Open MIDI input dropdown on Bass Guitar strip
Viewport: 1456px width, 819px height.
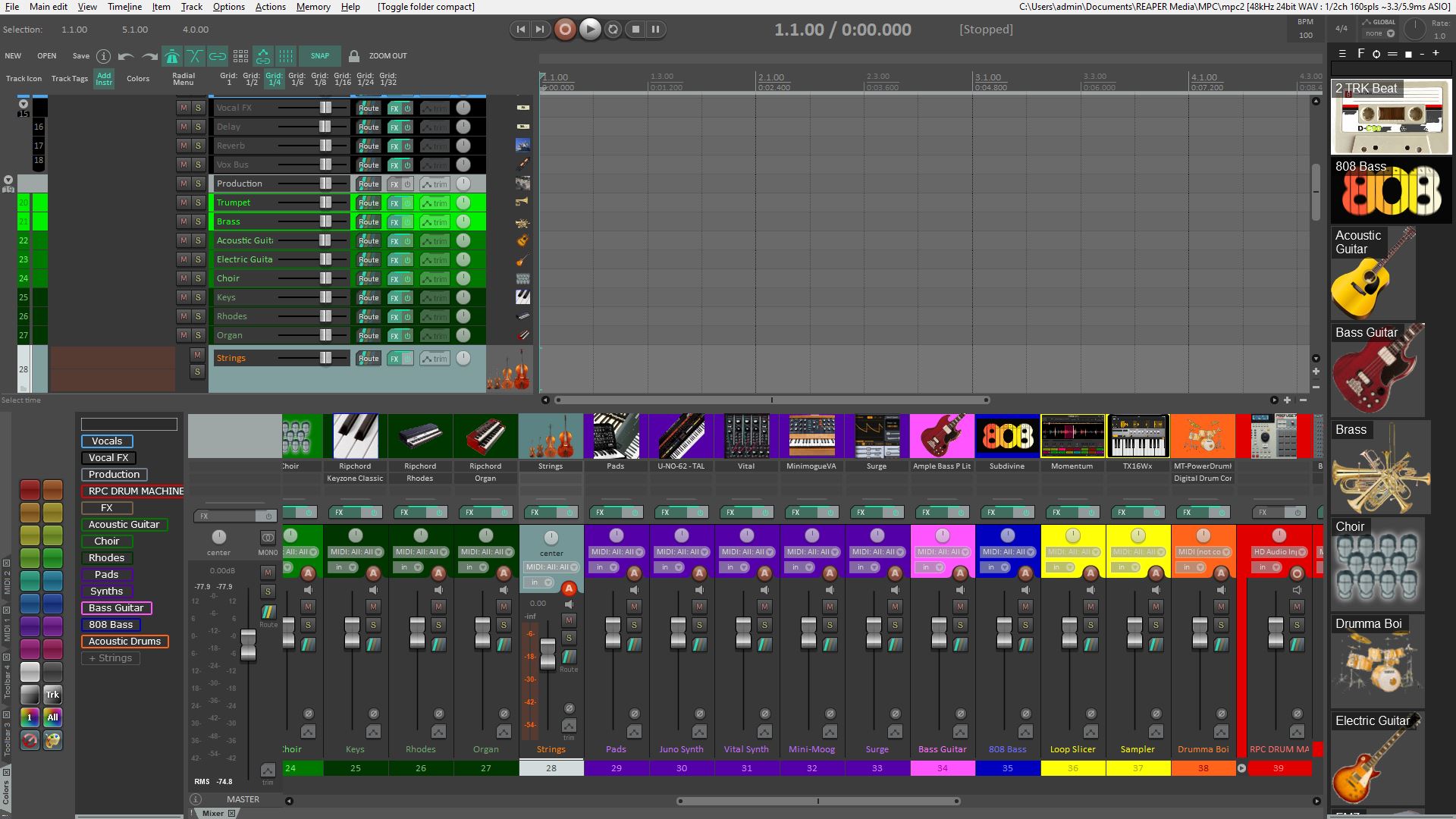pyautogui.click(x=942, y=552)
